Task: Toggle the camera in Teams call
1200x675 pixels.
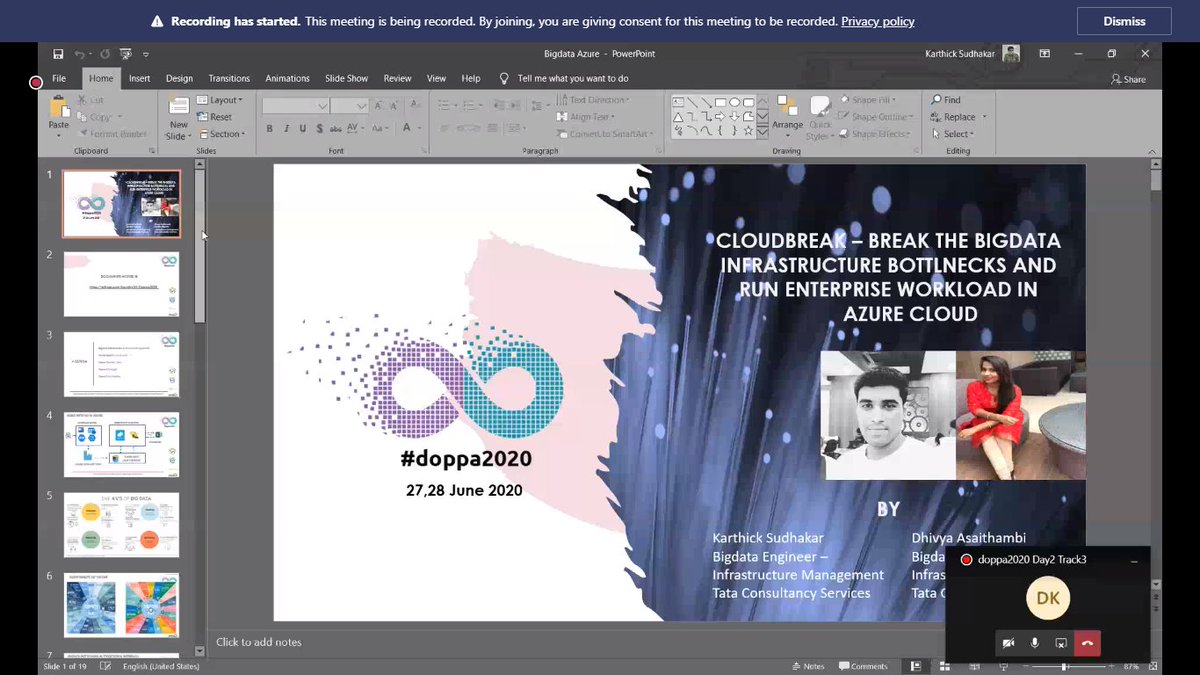Action: (1009, 643)
